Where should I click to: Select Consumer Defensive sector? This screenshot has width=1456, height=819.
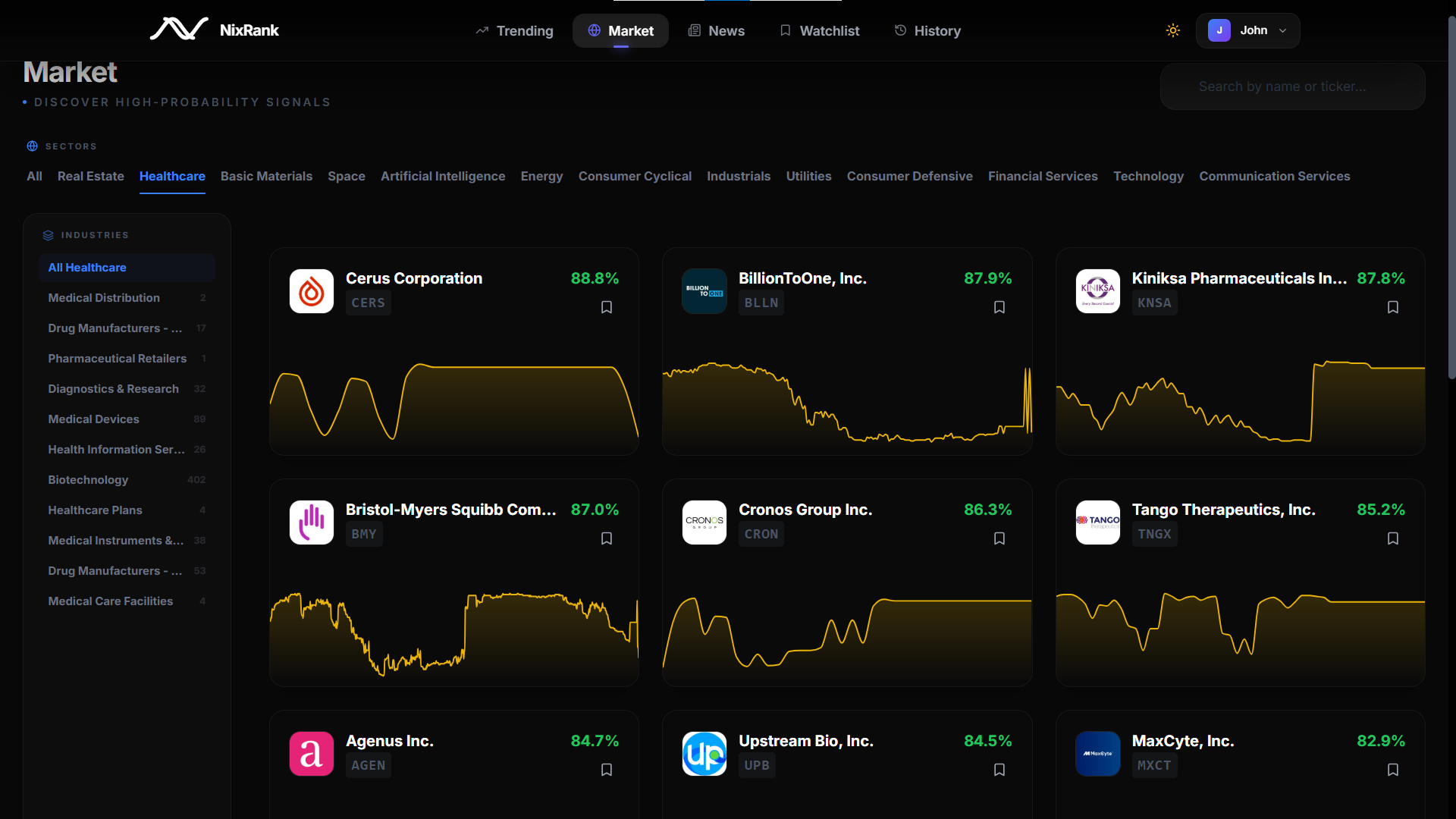coord(910,176)
